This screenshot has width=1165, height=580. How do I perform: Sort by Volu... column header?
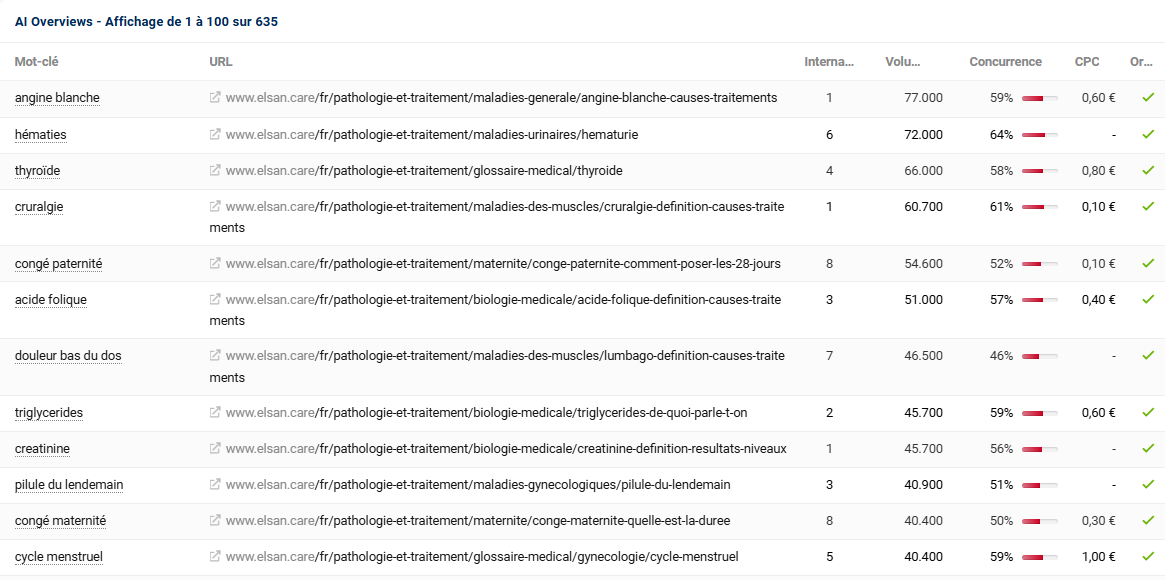(903, 62)
